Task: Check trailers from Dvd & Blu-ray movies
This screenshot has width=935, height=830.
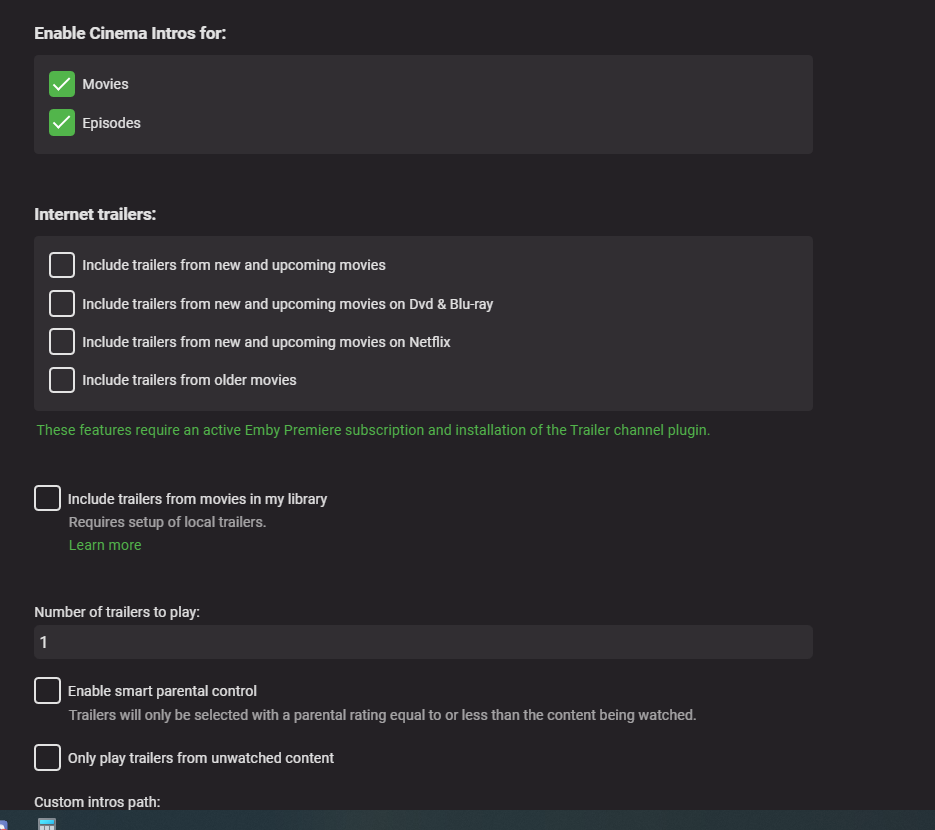Action: point(62,303)
